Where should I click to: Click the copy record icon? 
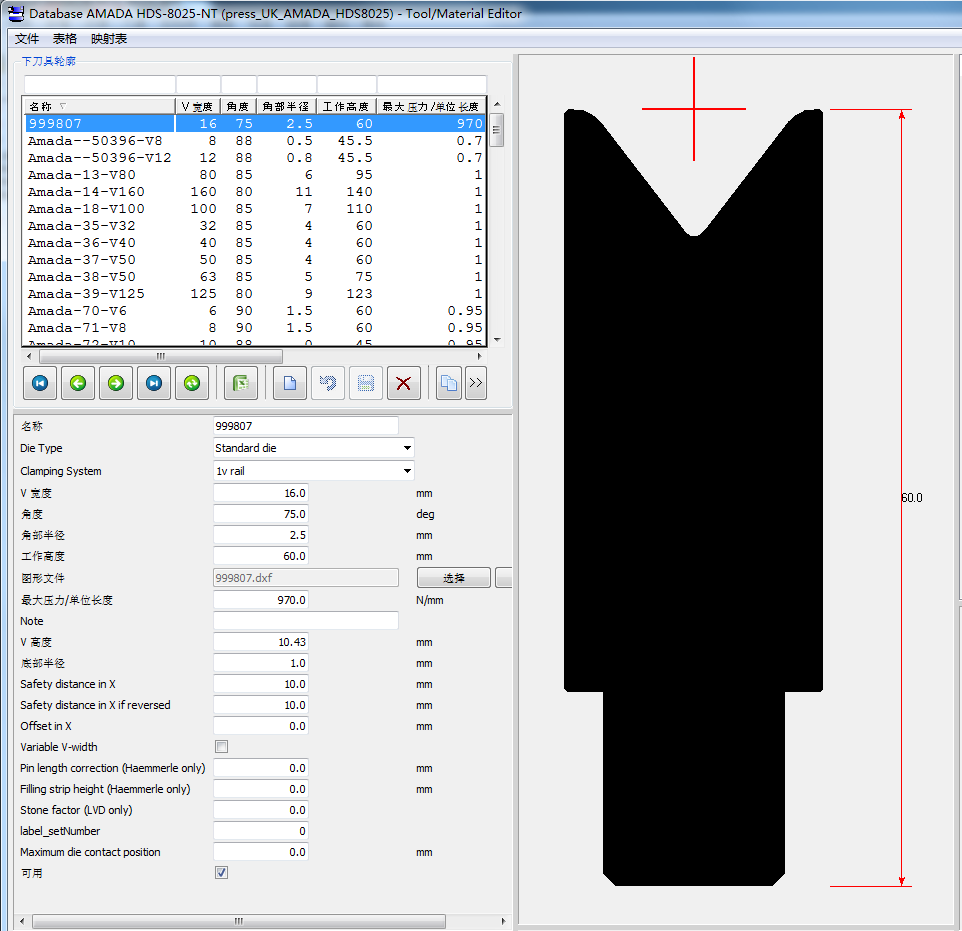click(448, 383)
